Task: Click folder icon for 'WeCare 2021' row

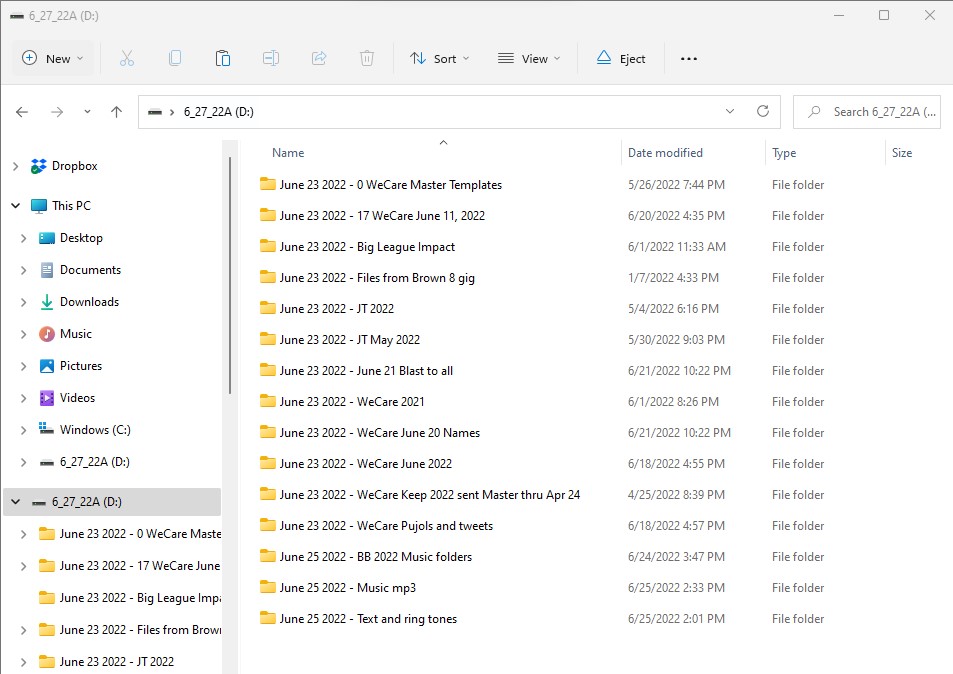Action: point(267,401)
